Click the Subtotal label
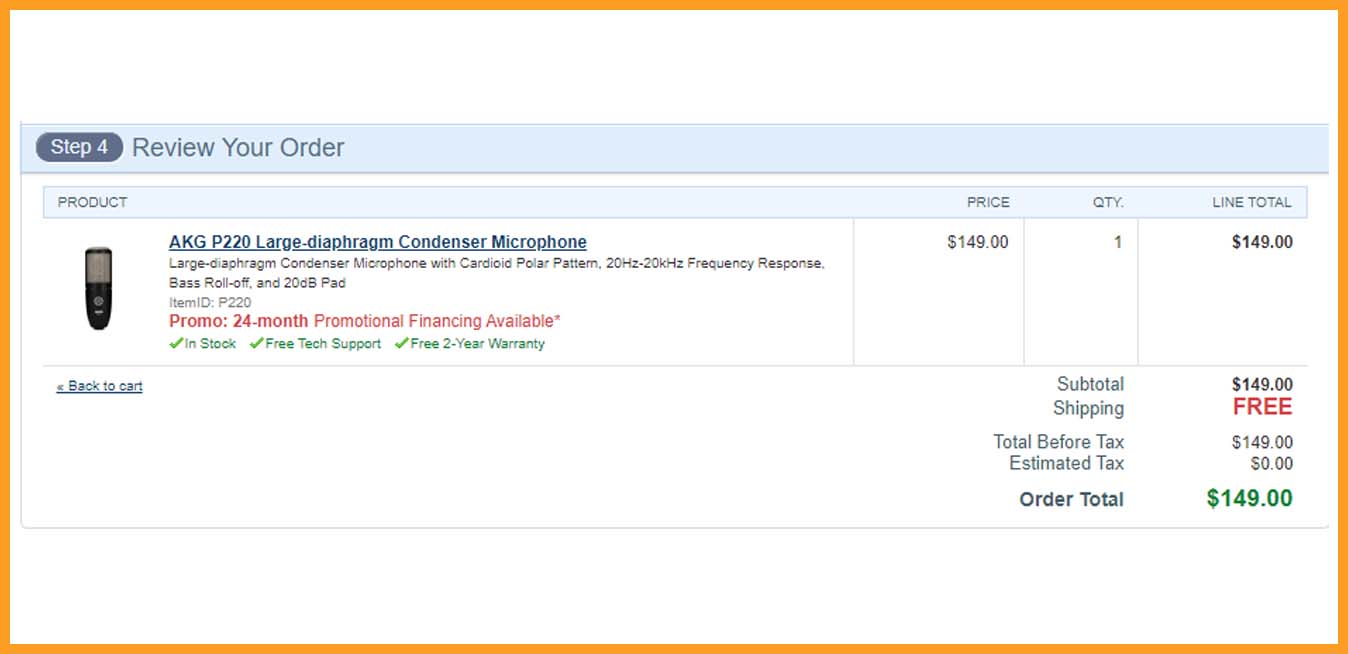The image size is (1348, 654). [1090, 384]
